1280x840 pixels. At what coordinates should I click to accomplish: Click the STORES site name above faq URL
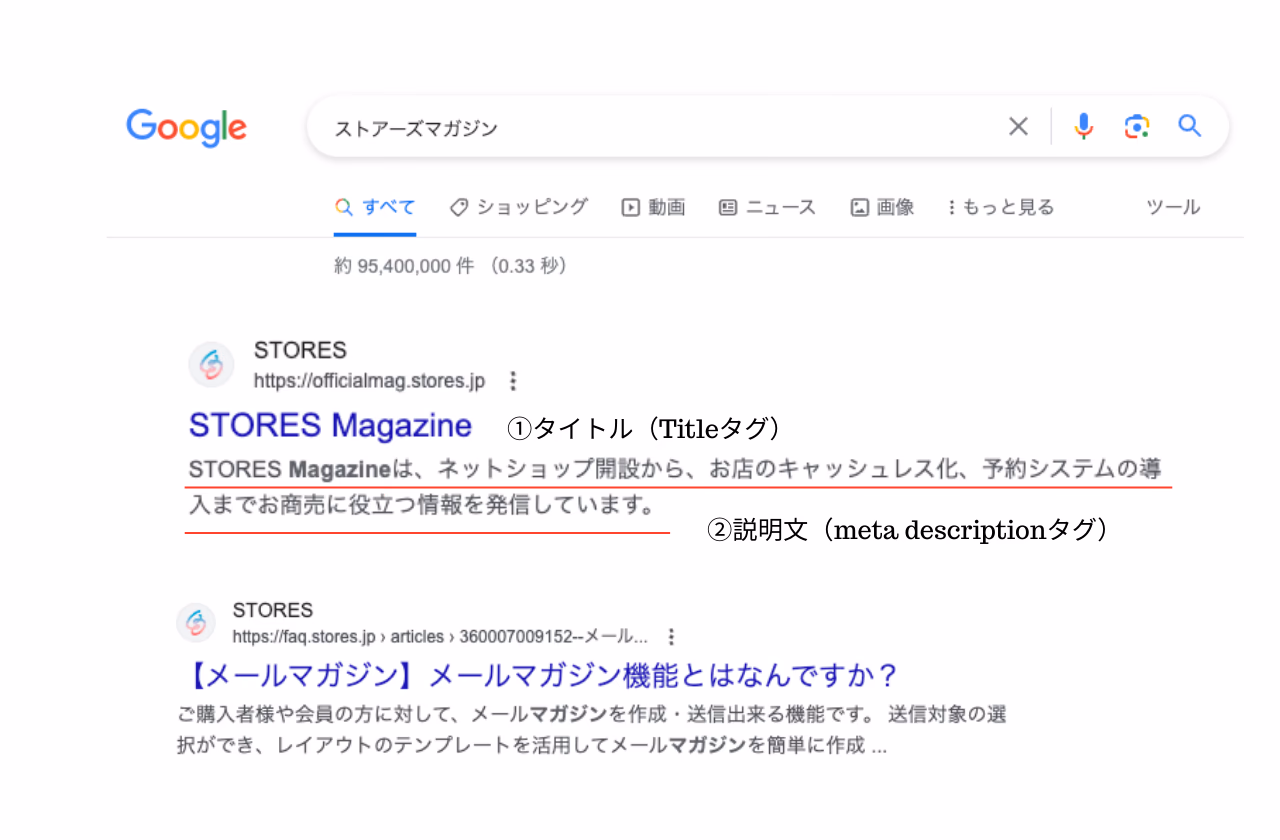pyautogui.click(x=272, y=610)
